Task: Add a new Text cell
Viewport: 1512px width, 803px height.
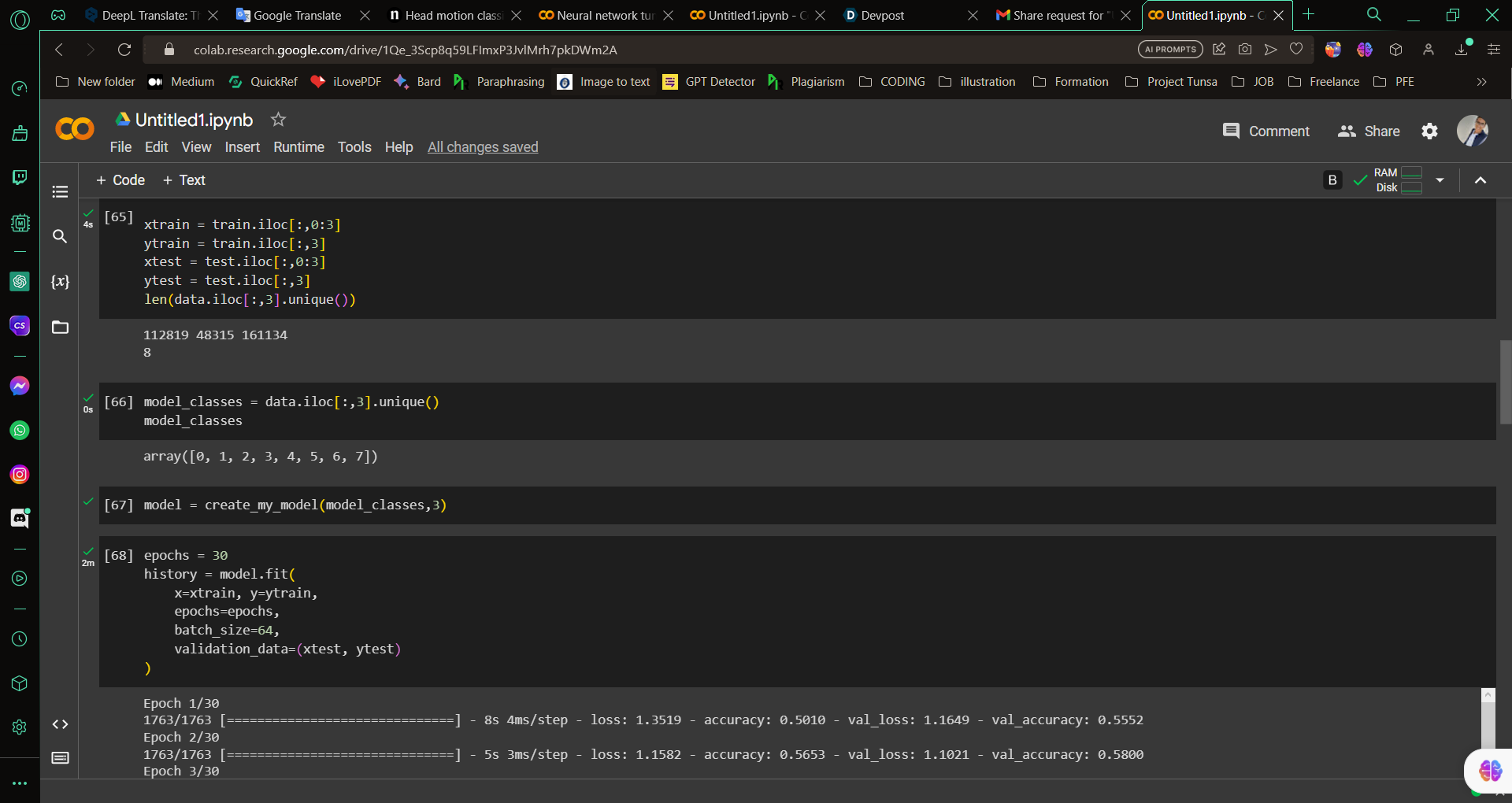Action: [x=183, y=180]
